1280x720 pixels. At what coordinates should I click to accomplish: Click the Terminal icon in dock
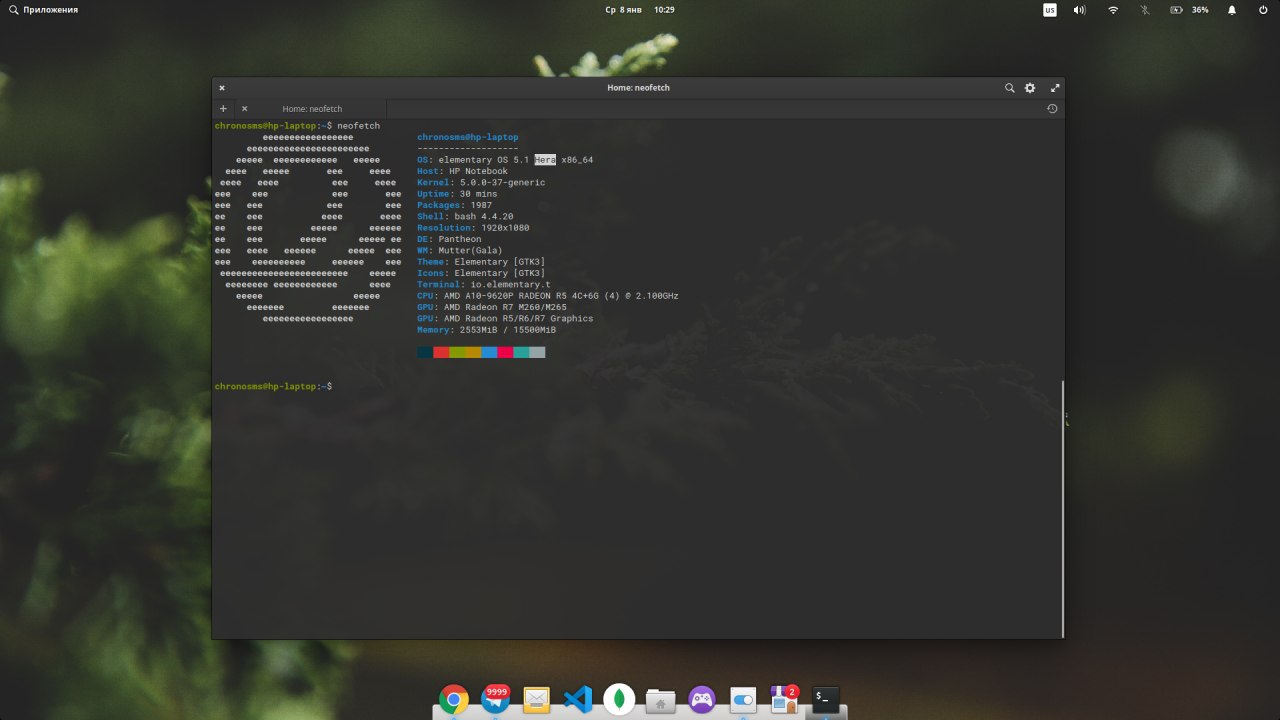(x=826, y=699)
